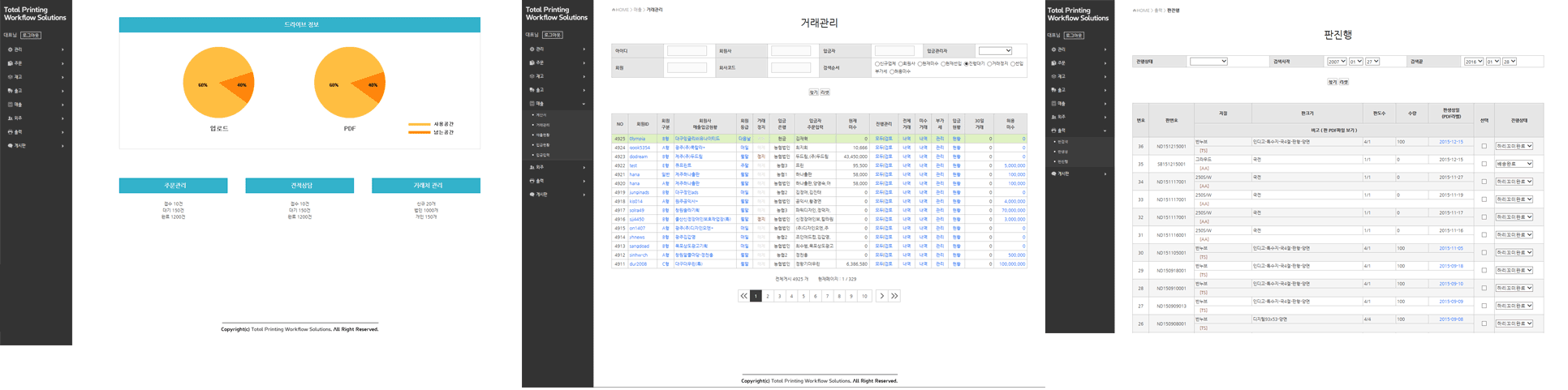The width and height of the screenshot is (1568, 390).
Task: Click 주문 icon in 거래관리 panel sidebar
Action: [532, 62]
